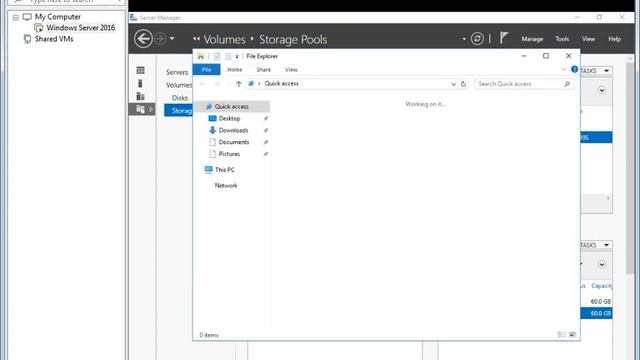Click the Capacity column header
This screenshot has width=640, height=360.
click(x=602, y=286)
